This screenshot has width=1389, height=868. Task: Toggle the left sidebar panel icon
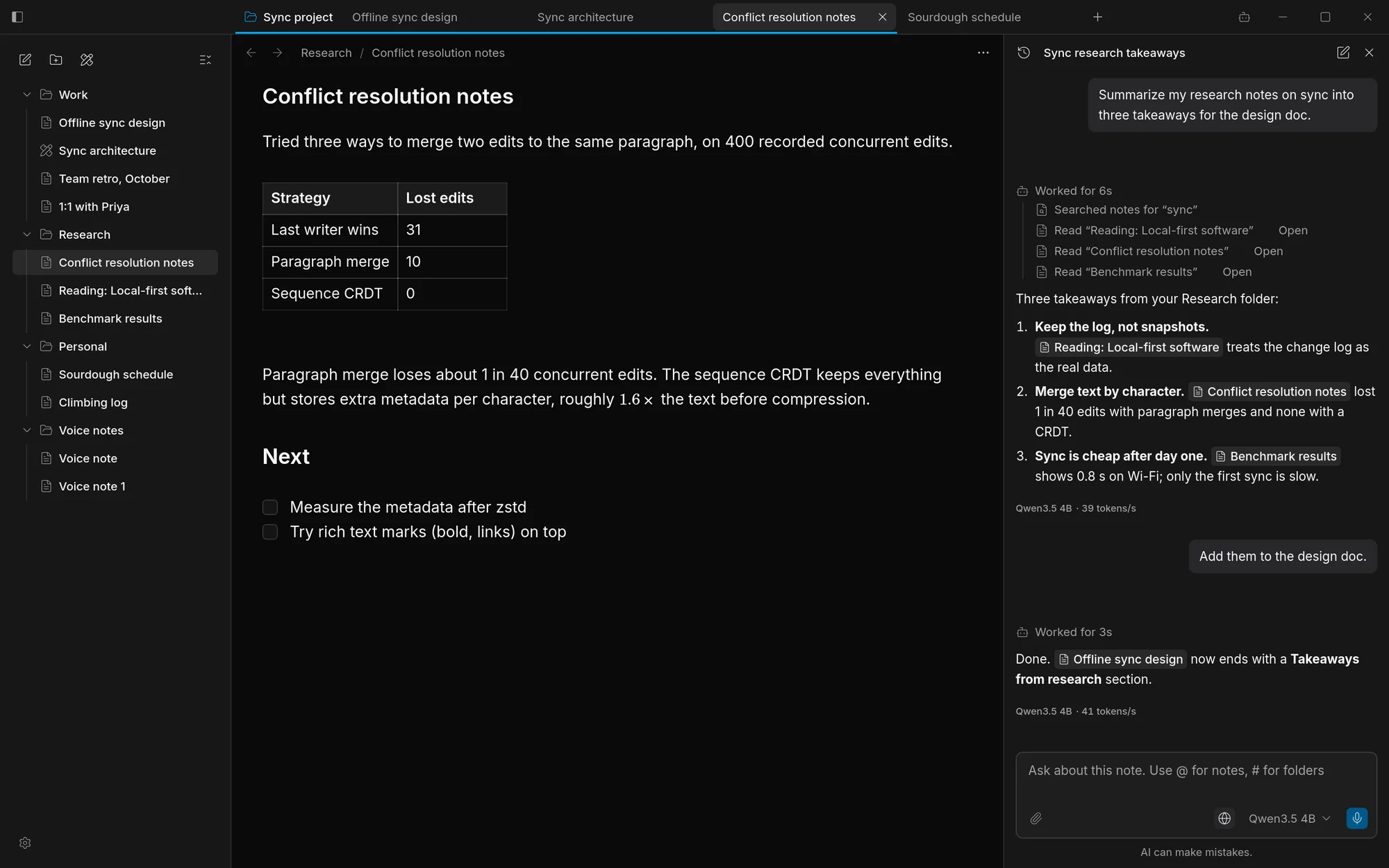[x=17, y=17]
